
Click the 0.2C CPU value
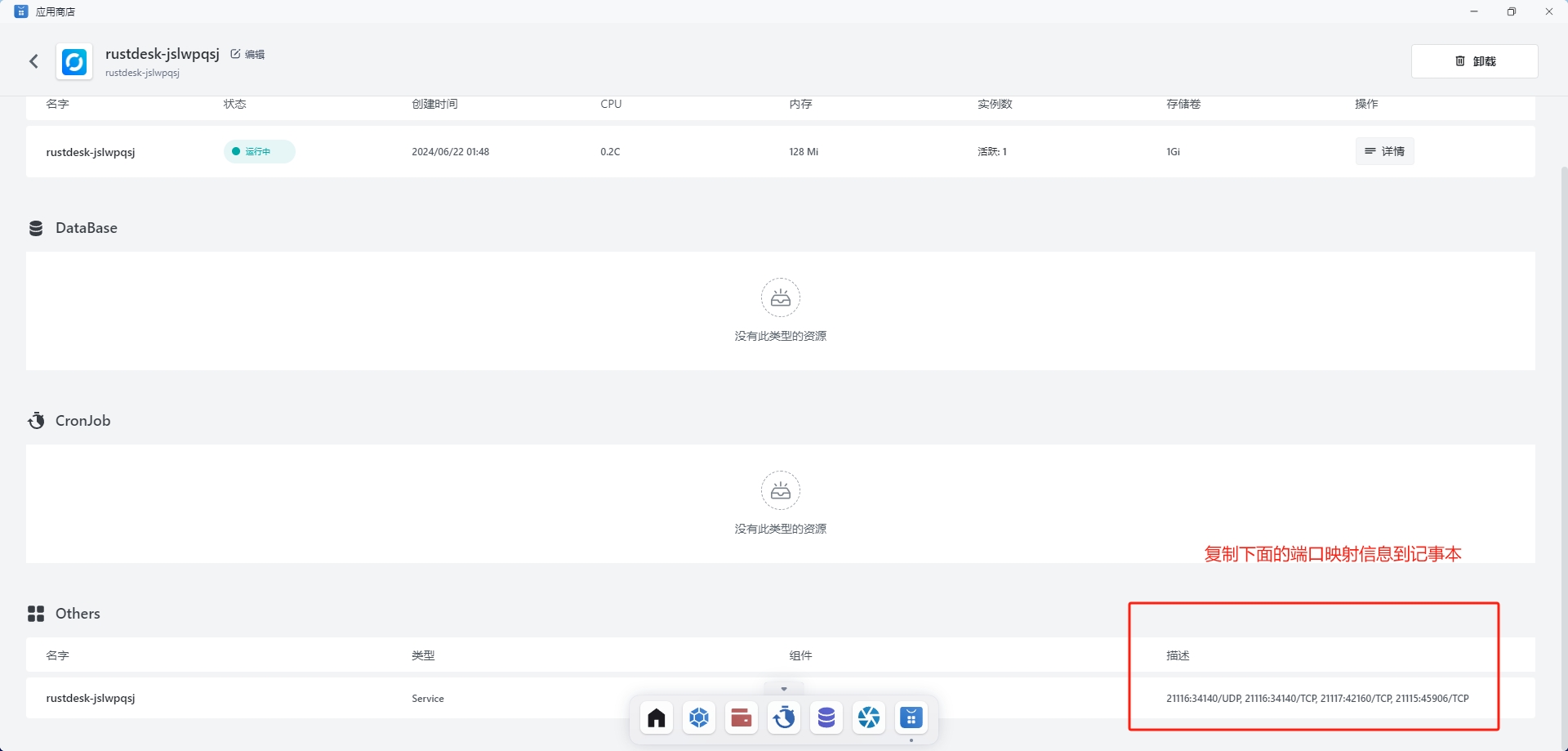610,152
